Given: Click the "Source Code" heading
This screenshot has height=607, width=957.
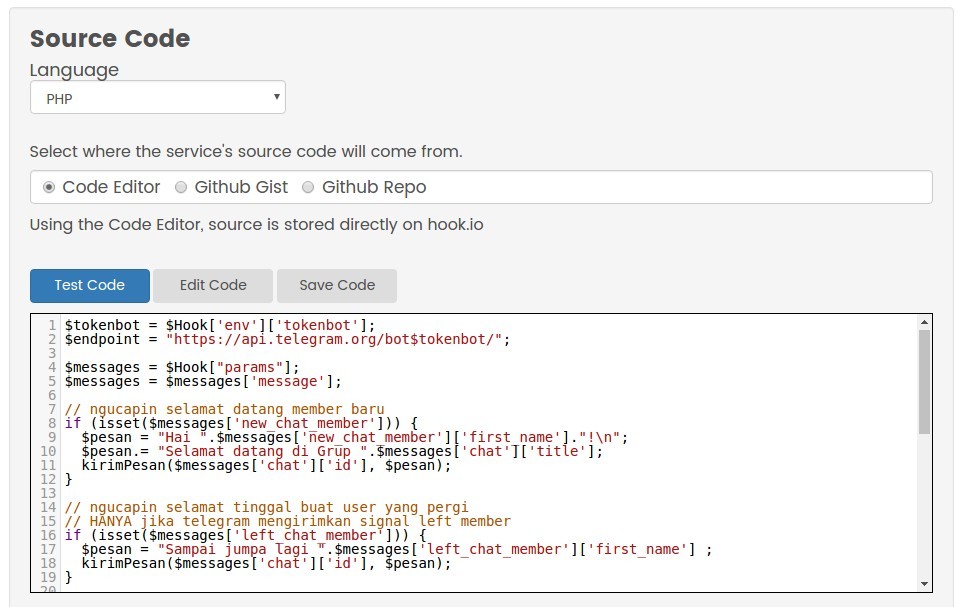Looking at the screenshot, I should [x=109, y=38].
